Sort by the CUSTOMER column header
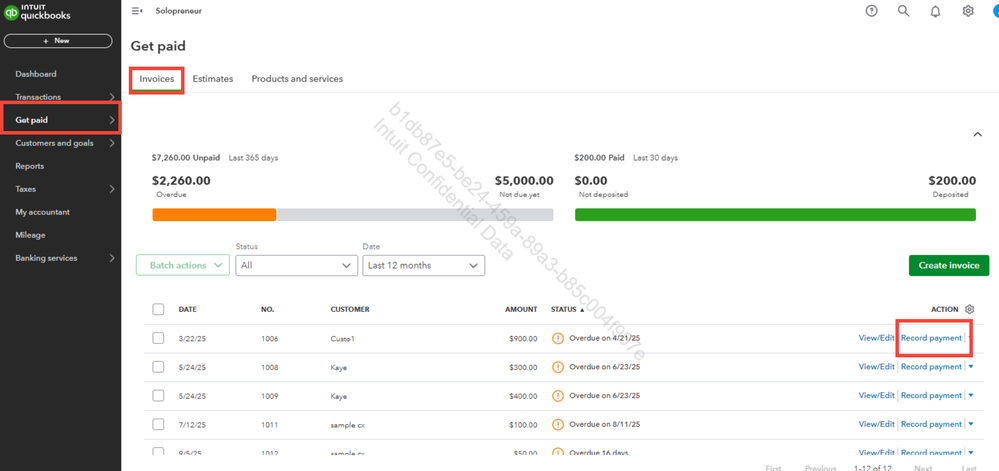This screenshot has height=471, width=999. (x=350, y=309)
